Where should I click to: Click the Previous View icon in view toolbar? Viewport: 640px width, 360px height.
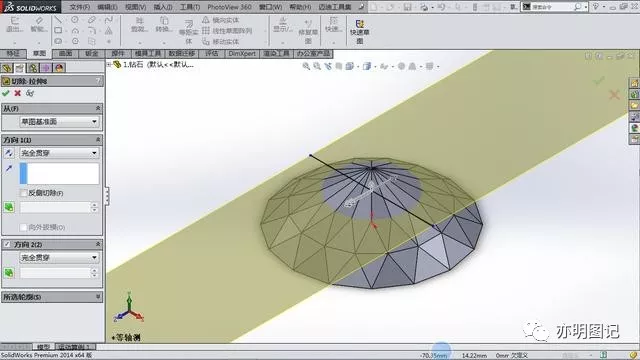(x=328, y=66)
